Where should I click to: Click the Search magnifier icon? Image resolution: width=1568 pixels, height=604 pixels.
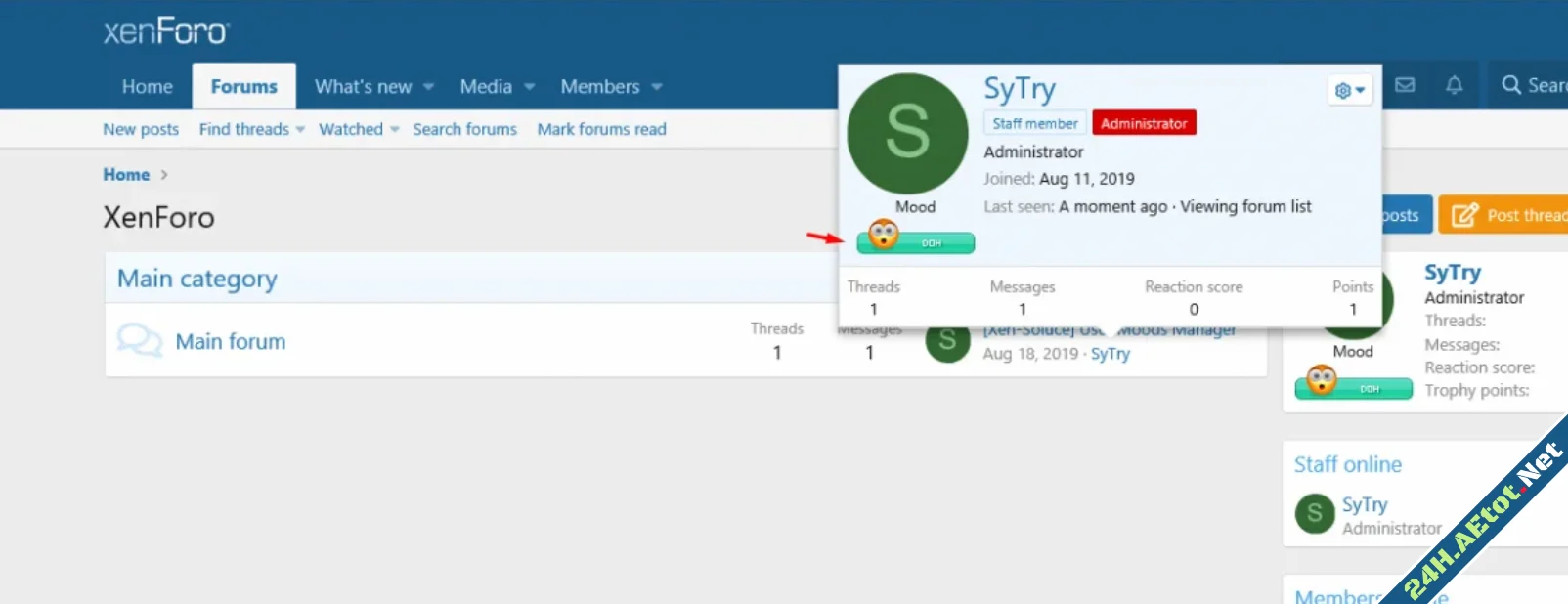click(1511, 86)
